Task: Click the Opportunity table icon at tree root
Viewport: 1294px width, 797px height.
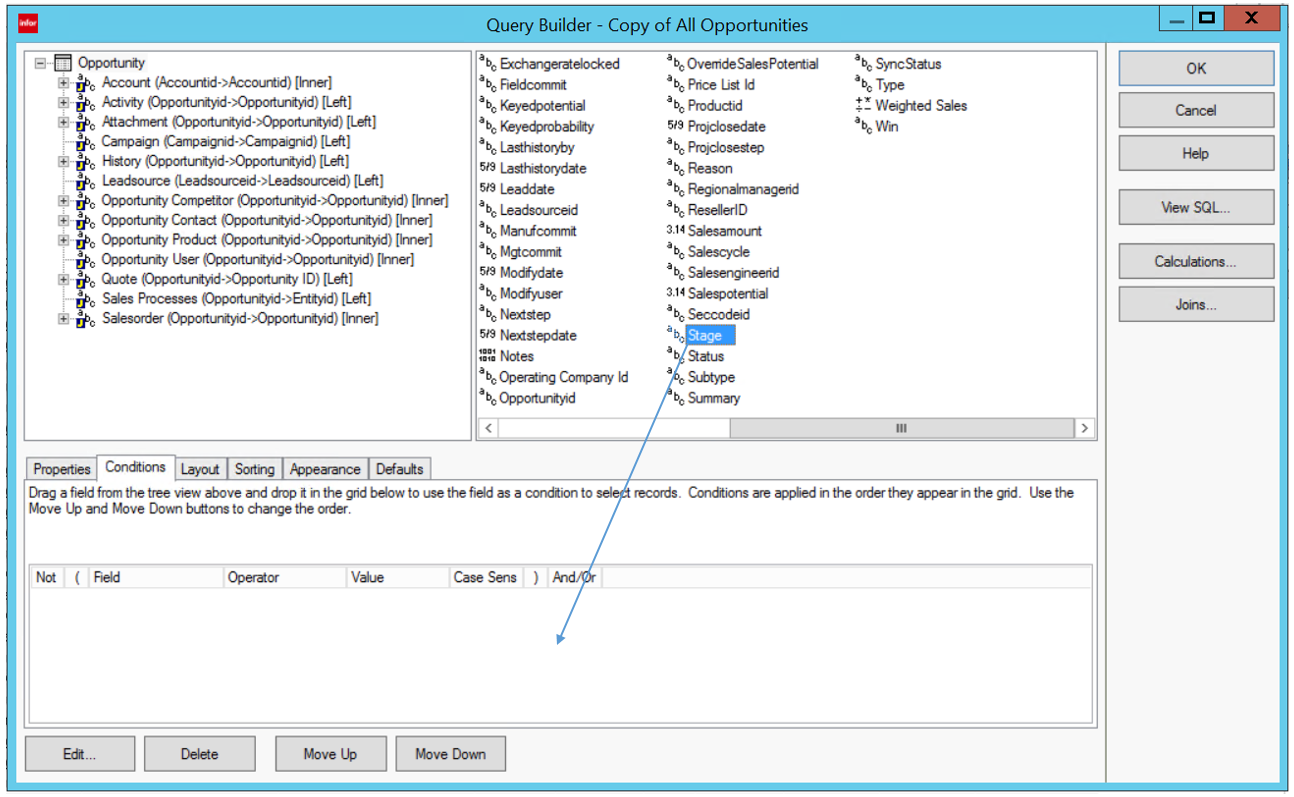Action: click(63, 63)
